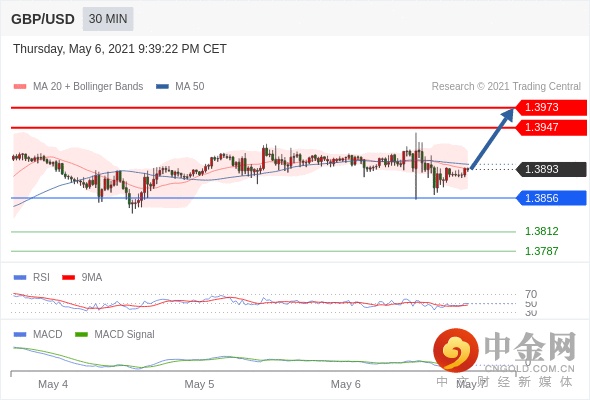Click the MACD Signal green legend swatch
The width and height of the screenshot is (590, 400).
(x=81, y=335)
